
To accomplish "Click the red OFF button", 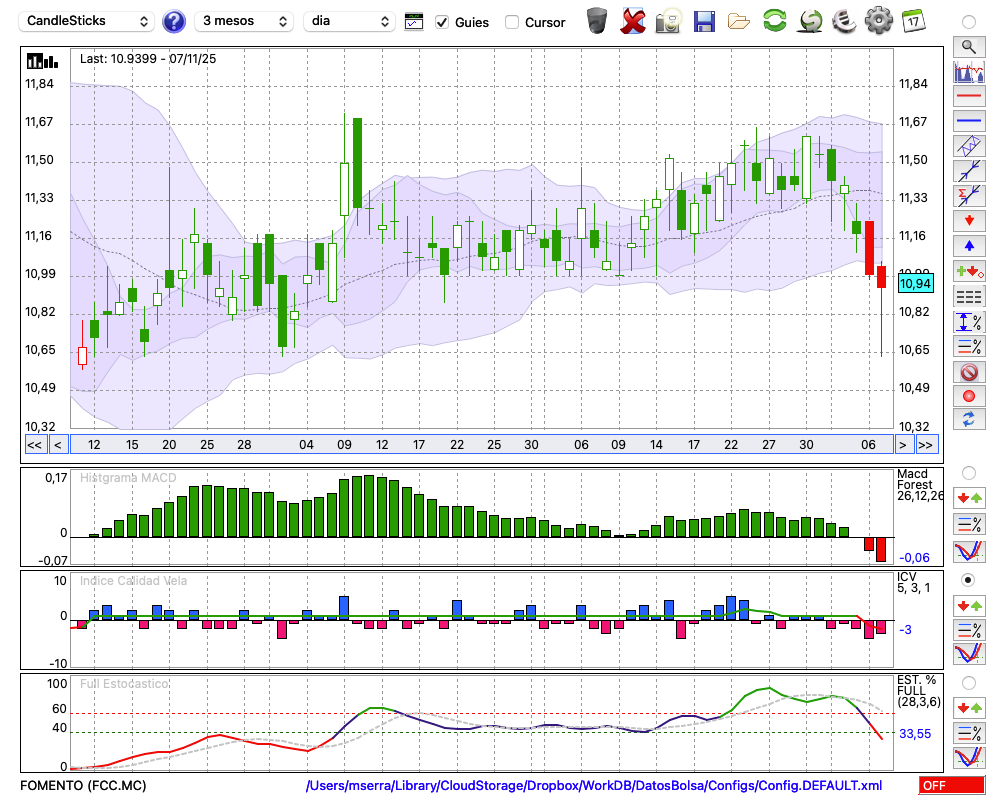I will coord(952,786).
